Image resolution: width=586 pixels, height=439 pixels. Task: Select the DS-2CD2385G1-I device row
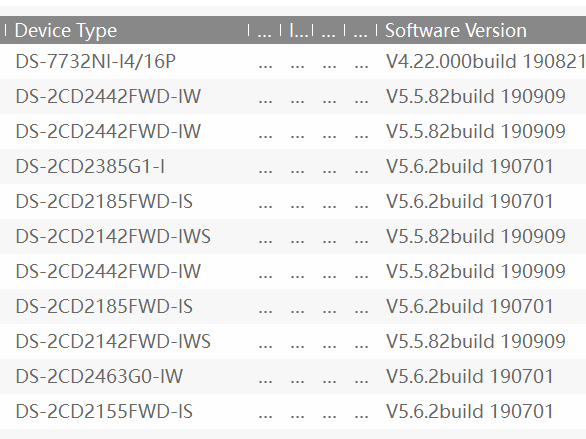pos(293,166)
